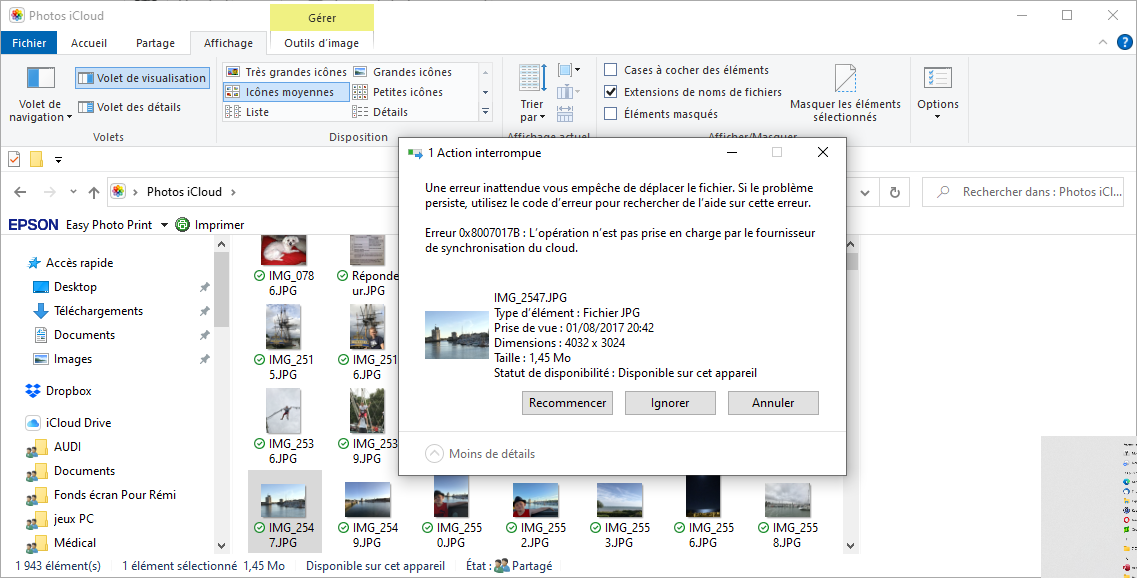The width and height of the screenshot is (1137, 578).
Task: Open the Trier par sort menu
Action: pyautogui.click(x=532, y=93)
